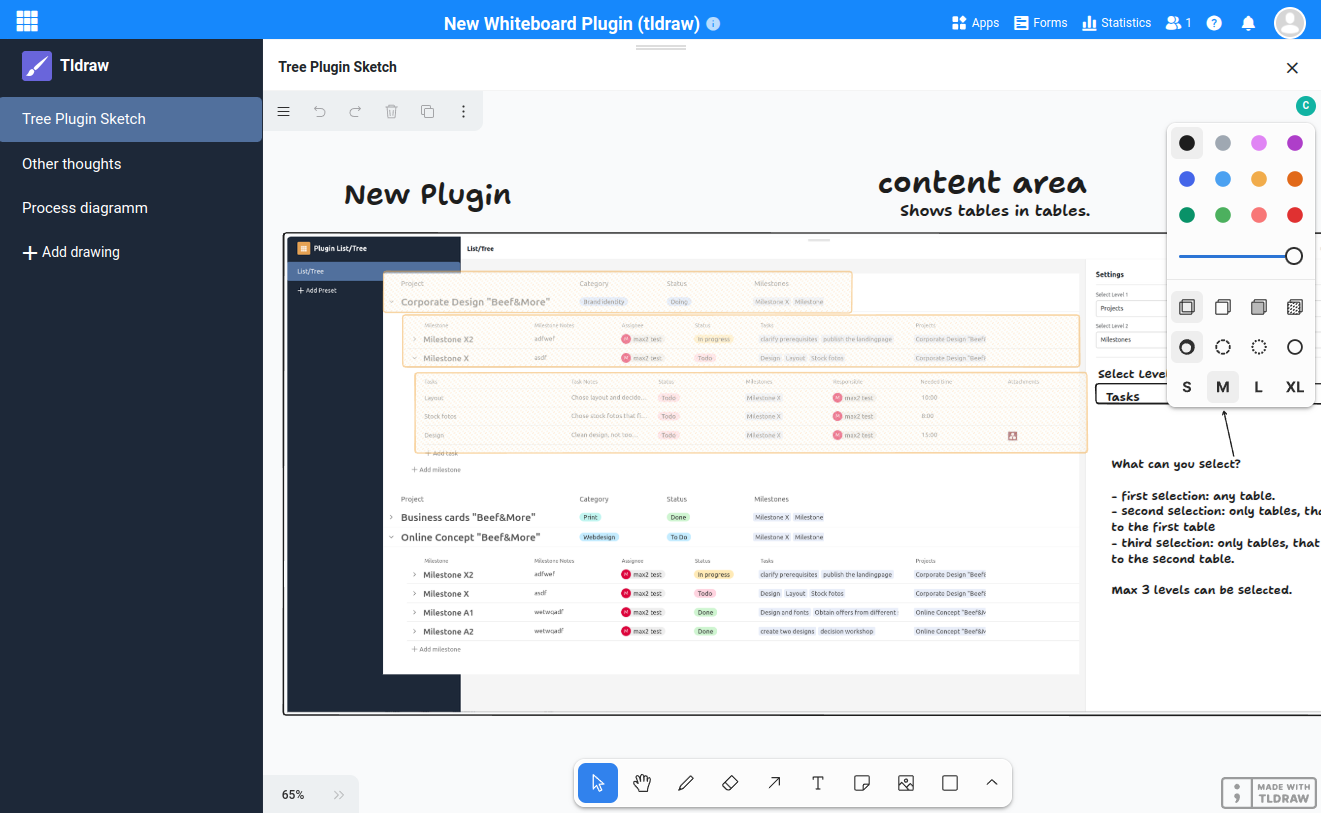Select the Semi fill style
1321x813 pixels.
click(x=1223, y=307)
